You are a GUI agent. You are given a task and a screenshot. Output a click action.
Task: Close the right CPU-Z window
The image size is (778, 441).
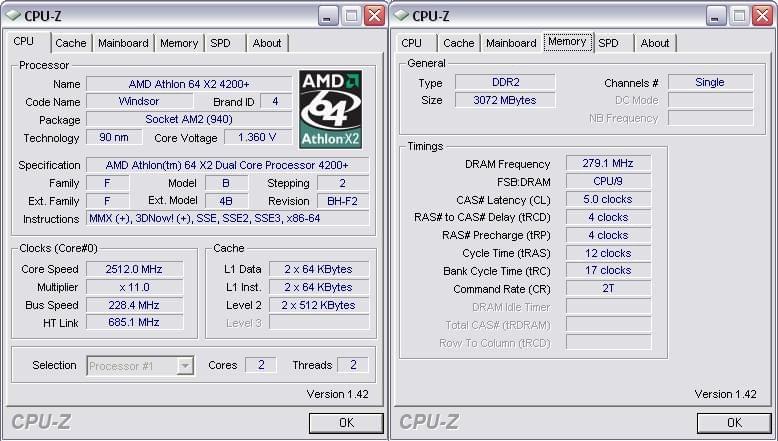click(x=763, y=16)
